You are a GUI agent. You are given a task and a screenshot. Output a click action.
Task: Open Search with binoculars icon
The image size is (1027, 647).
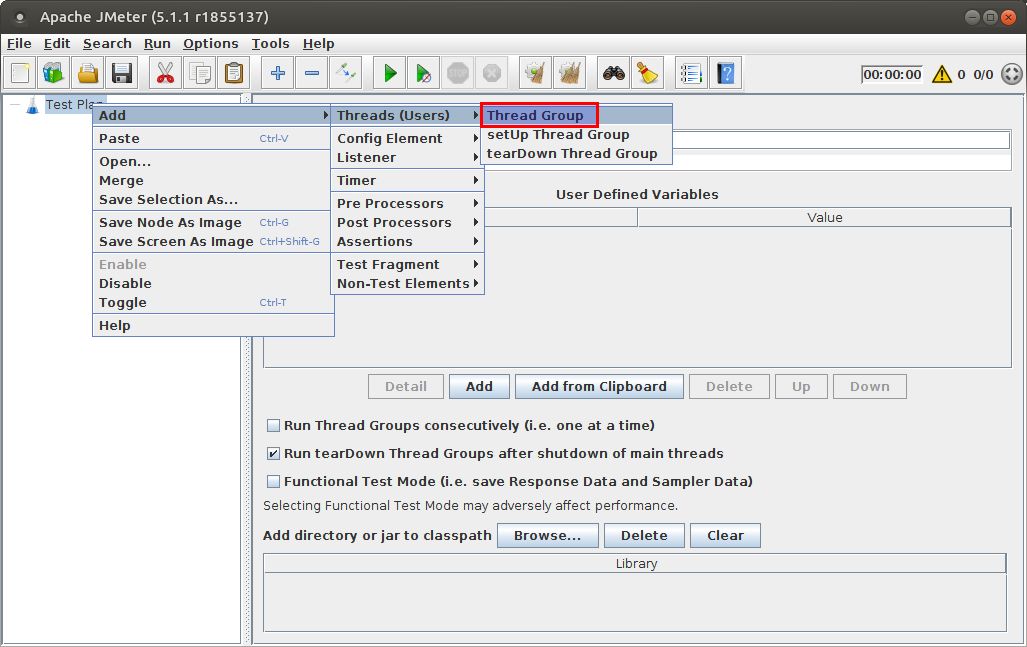[x=614, y=73]
